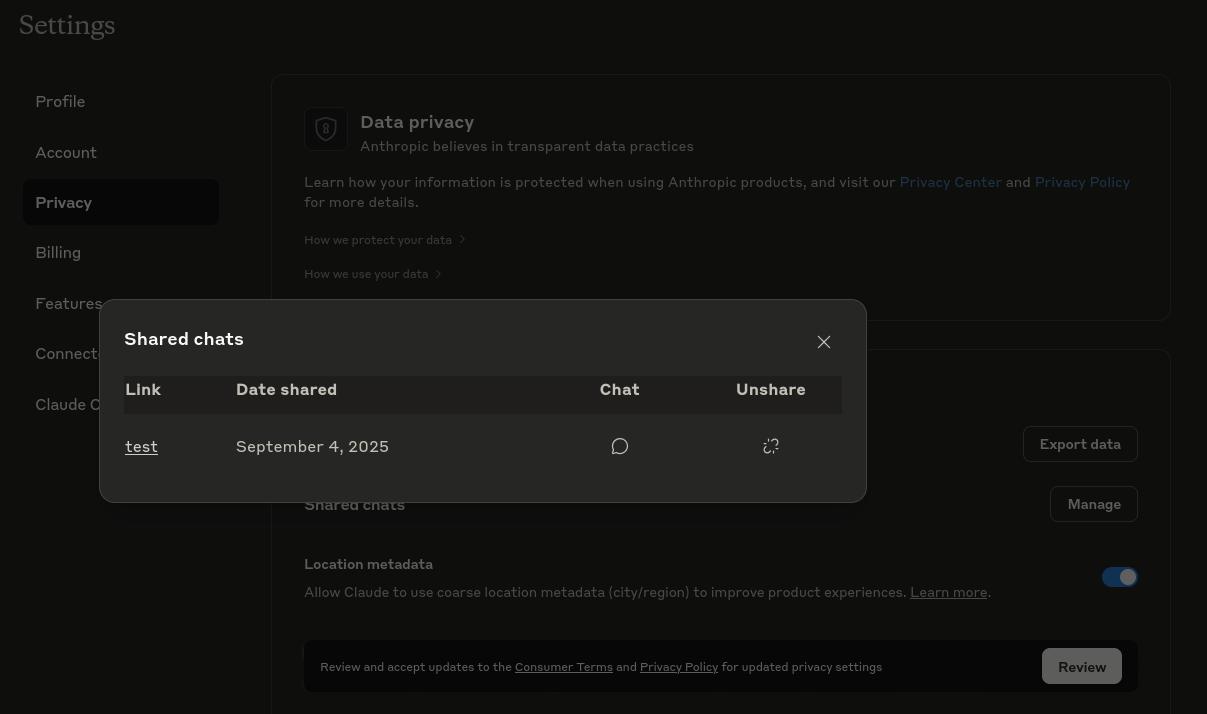Open the Account settings section
The width and height of the screenshot is (1207, 714).
click(66, 153)
